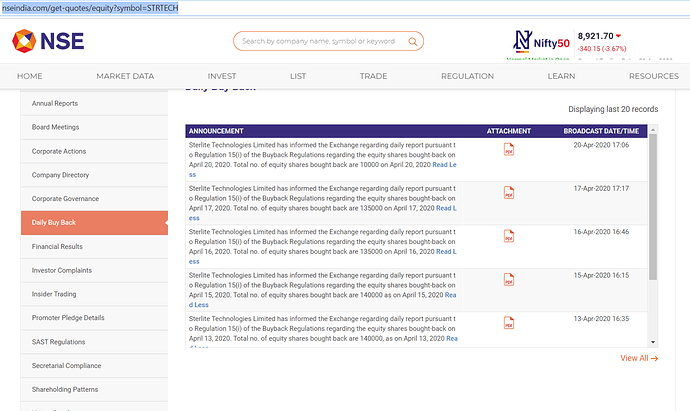Click Read Less on April 16 announcement
Viewport: 690px width, 411px height.
tap(446, 252)
